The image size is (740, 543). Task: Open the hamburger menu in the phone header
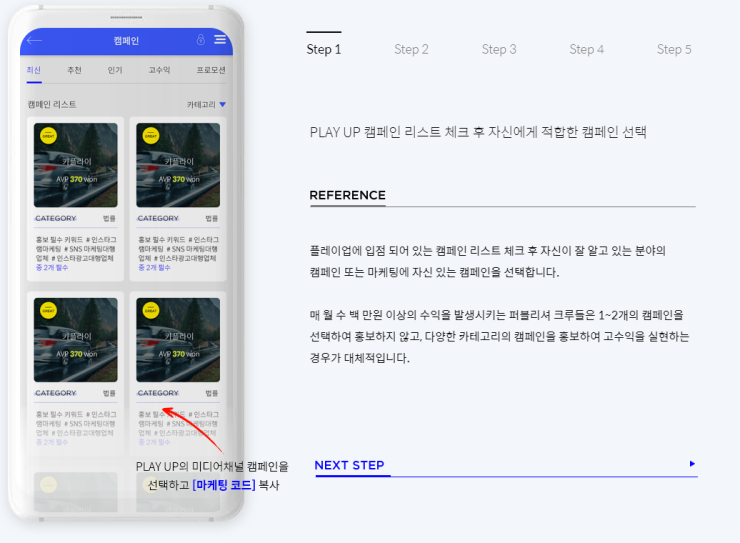tap(220, 40)
